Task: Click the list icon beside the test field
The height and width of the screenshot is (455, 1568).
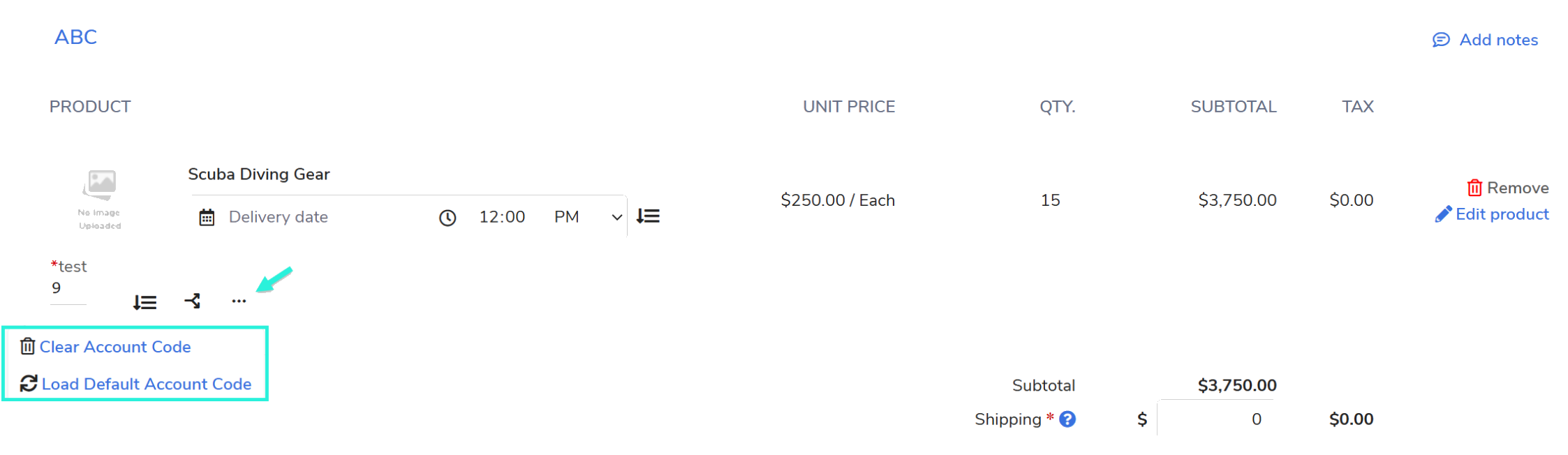Action: pyautogui.click(x=145, y=302)
